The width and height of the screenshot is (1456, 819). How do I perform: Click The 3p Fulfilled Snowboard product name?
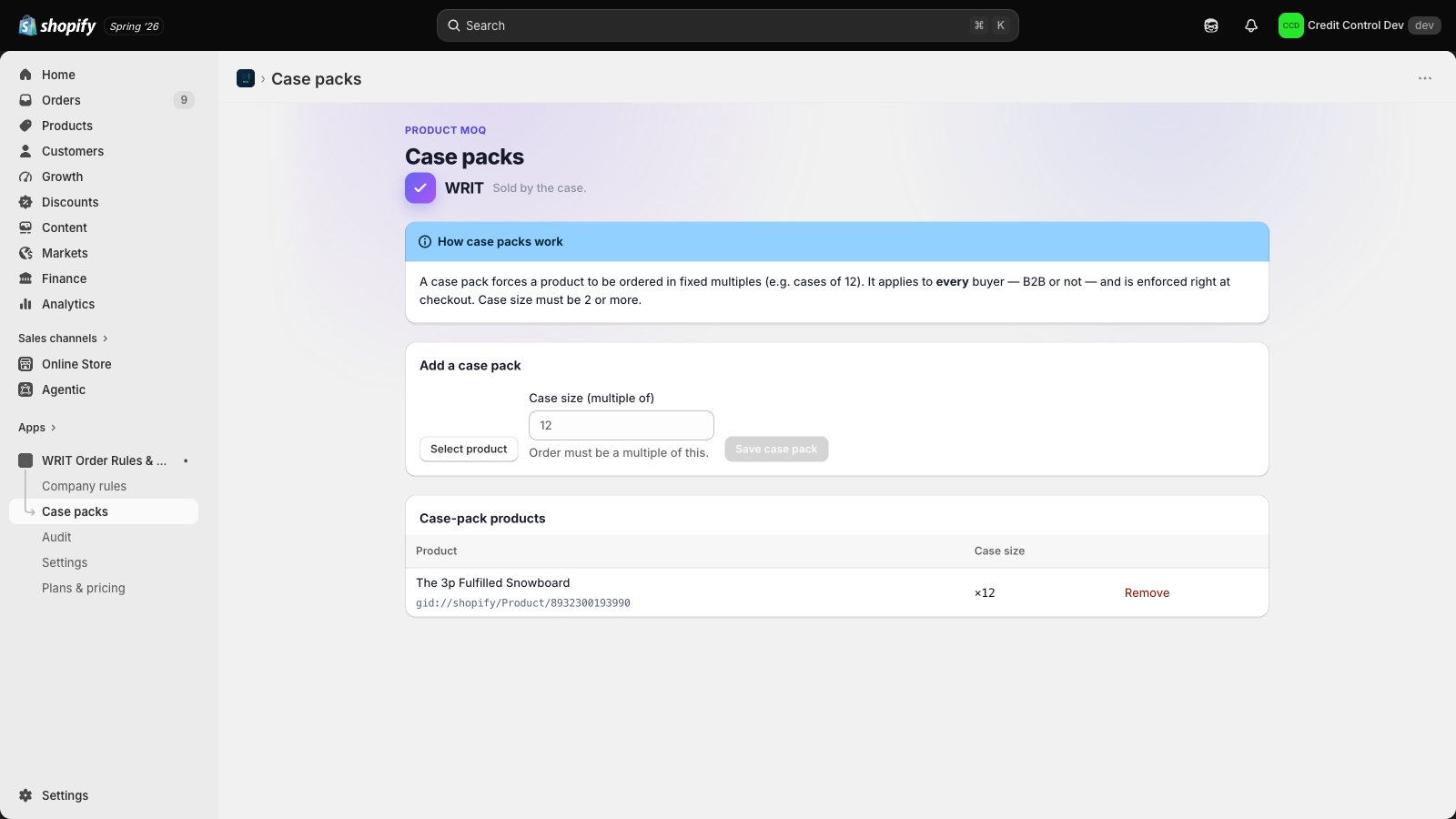pos(493,583)
